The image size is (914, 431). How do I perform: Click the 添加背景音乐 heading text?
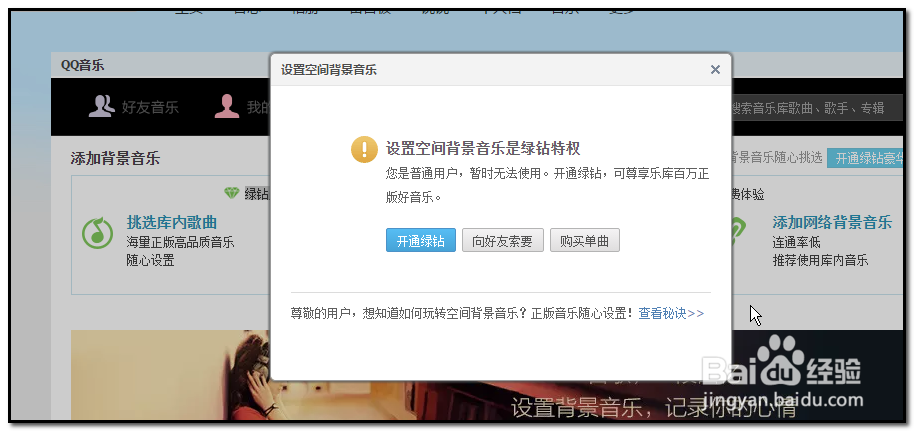pyautogui.click(x=115, y=158)
